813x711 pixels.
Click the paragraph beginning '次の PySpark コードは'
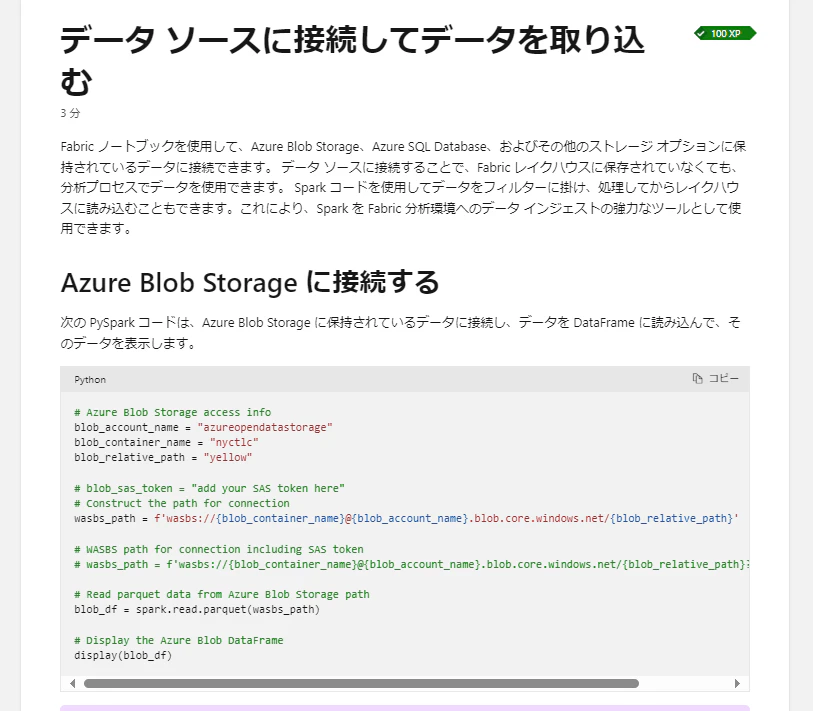coord(400,333)
